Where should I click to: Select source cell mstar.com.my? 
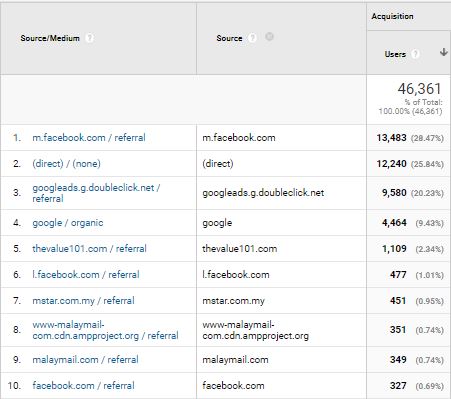click(233, 301)
